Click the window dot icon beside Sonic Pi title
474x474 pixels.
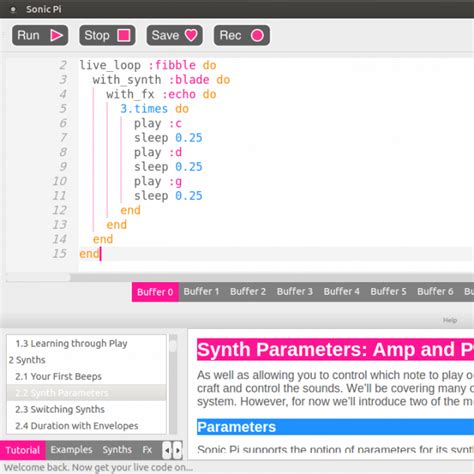pyautogui.click(x=13, y=10)
